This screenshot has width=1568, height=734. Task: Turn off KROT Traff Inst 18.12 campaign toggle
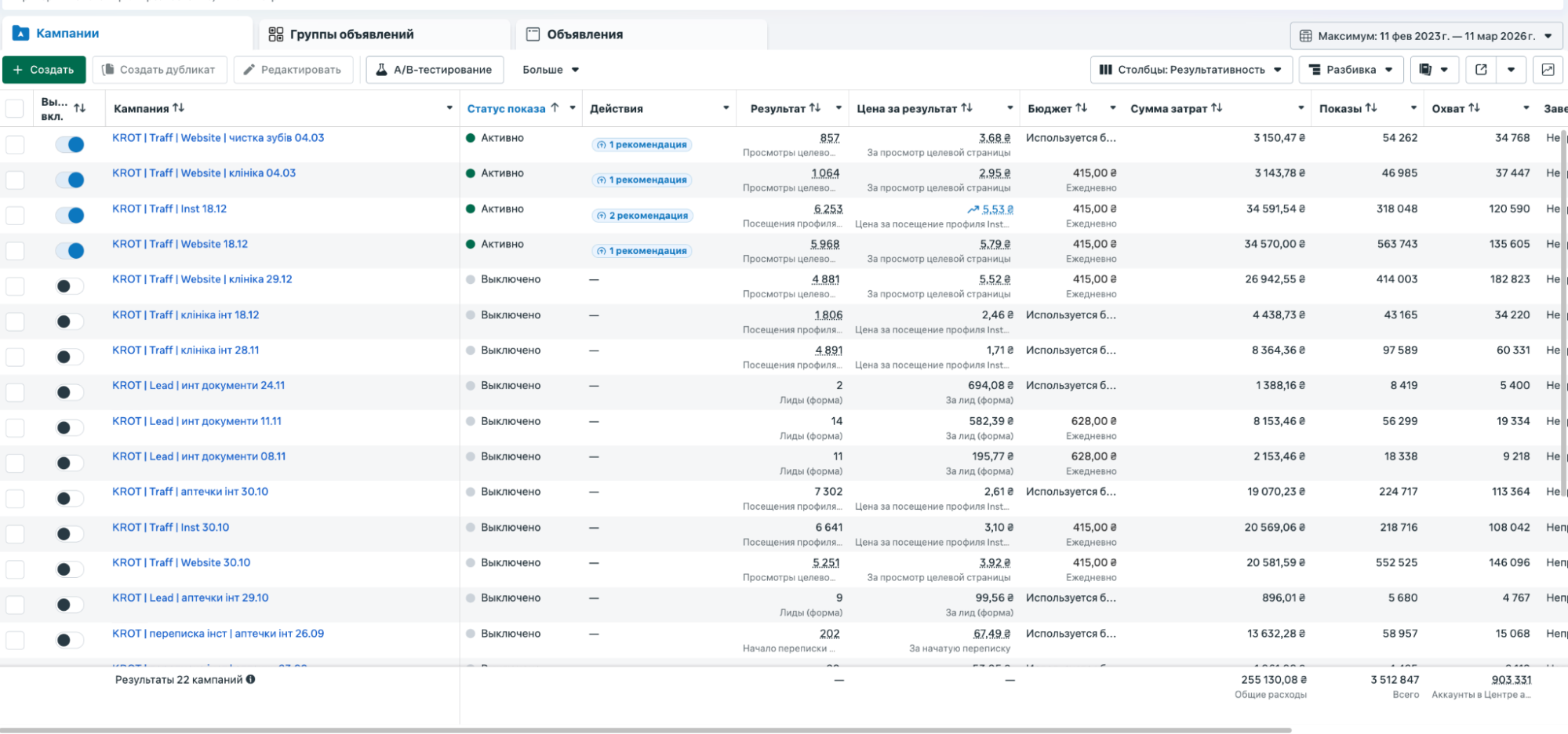pyautogui.click(x=70, y=216)
